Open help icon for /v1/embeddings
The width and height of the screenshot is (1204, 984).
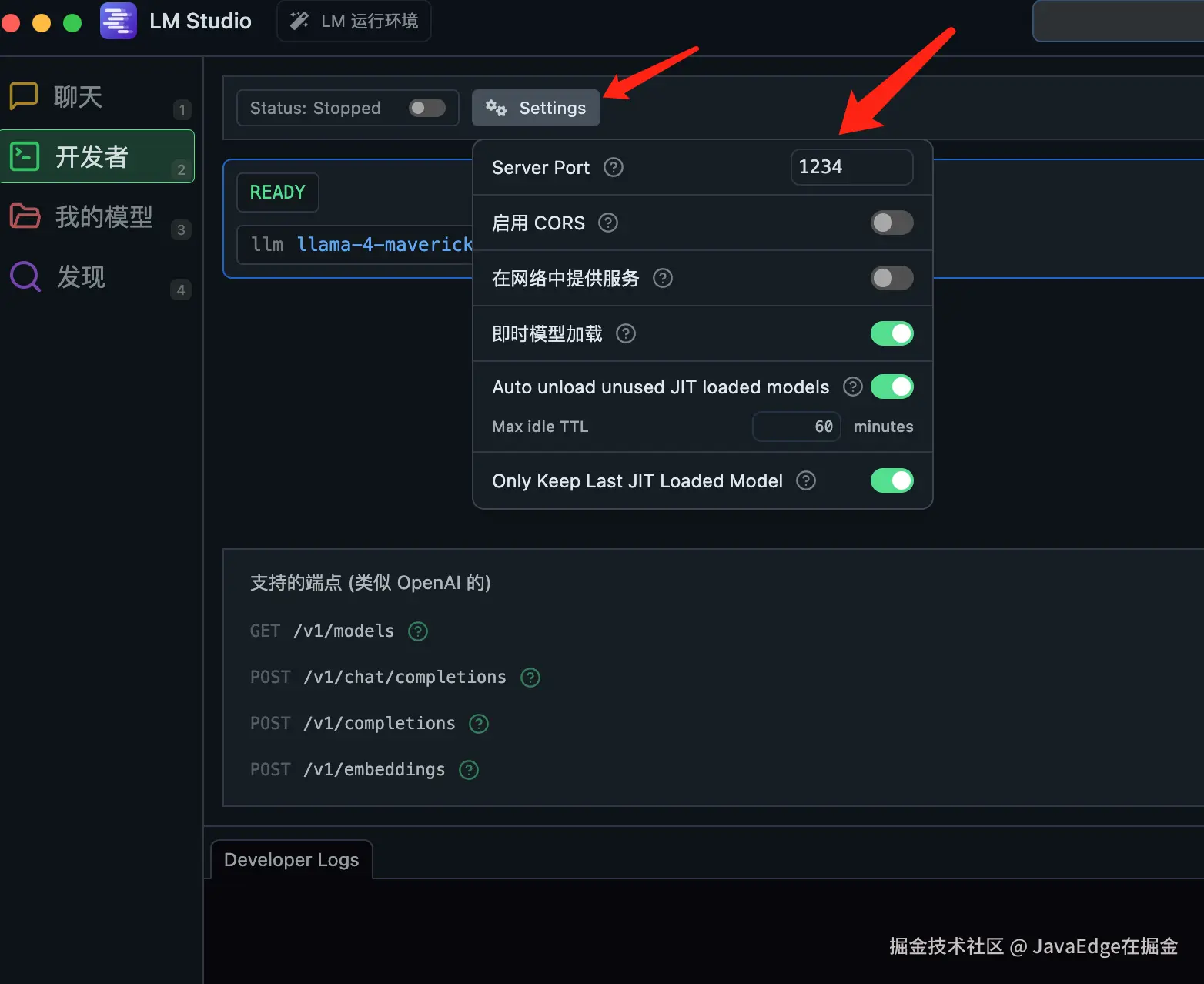[x=469, y=770]
